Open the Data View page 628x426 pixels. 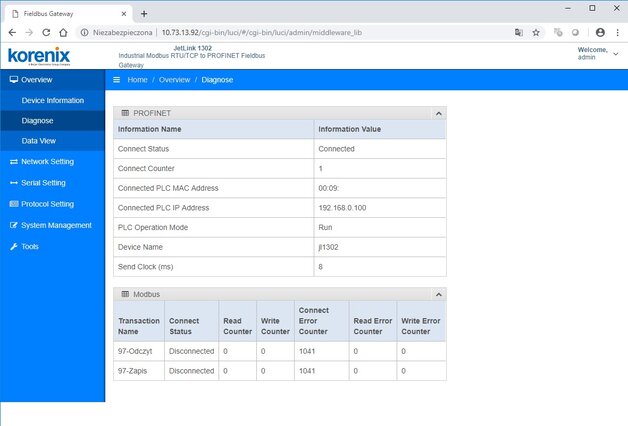38,141
